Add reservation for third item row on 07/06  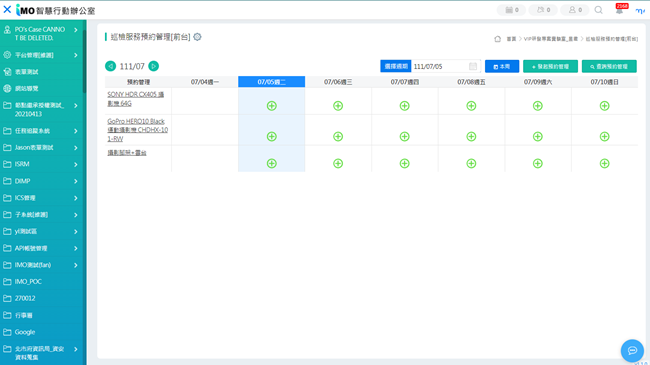pyautogui.click(x=338, y=163)
